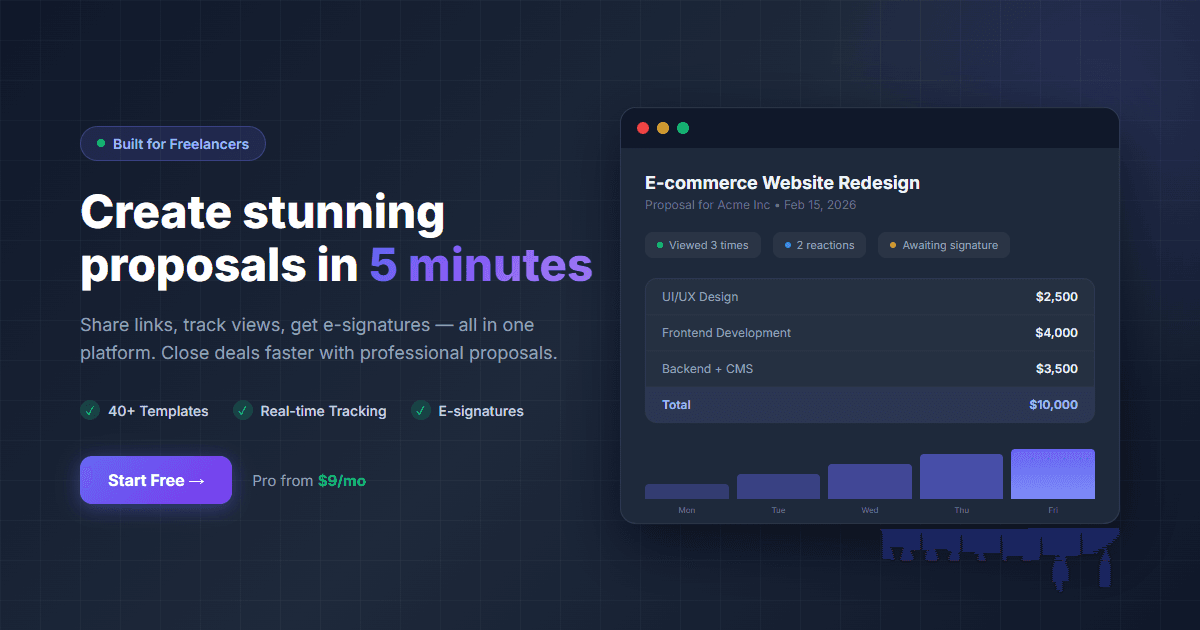
Task: Expand the Frontend Development row
Action: pos(870,332)
